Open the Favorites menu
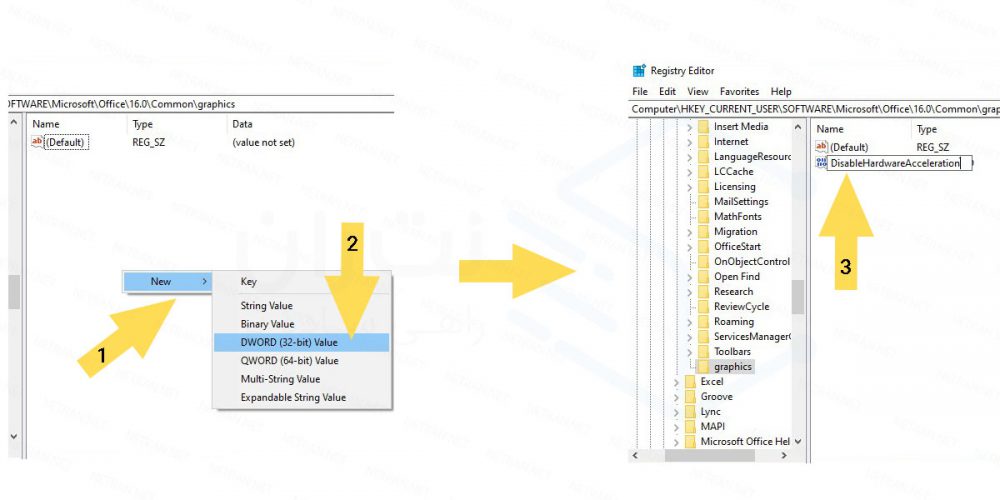This screenshot has width=1000, height=500. 739,92
